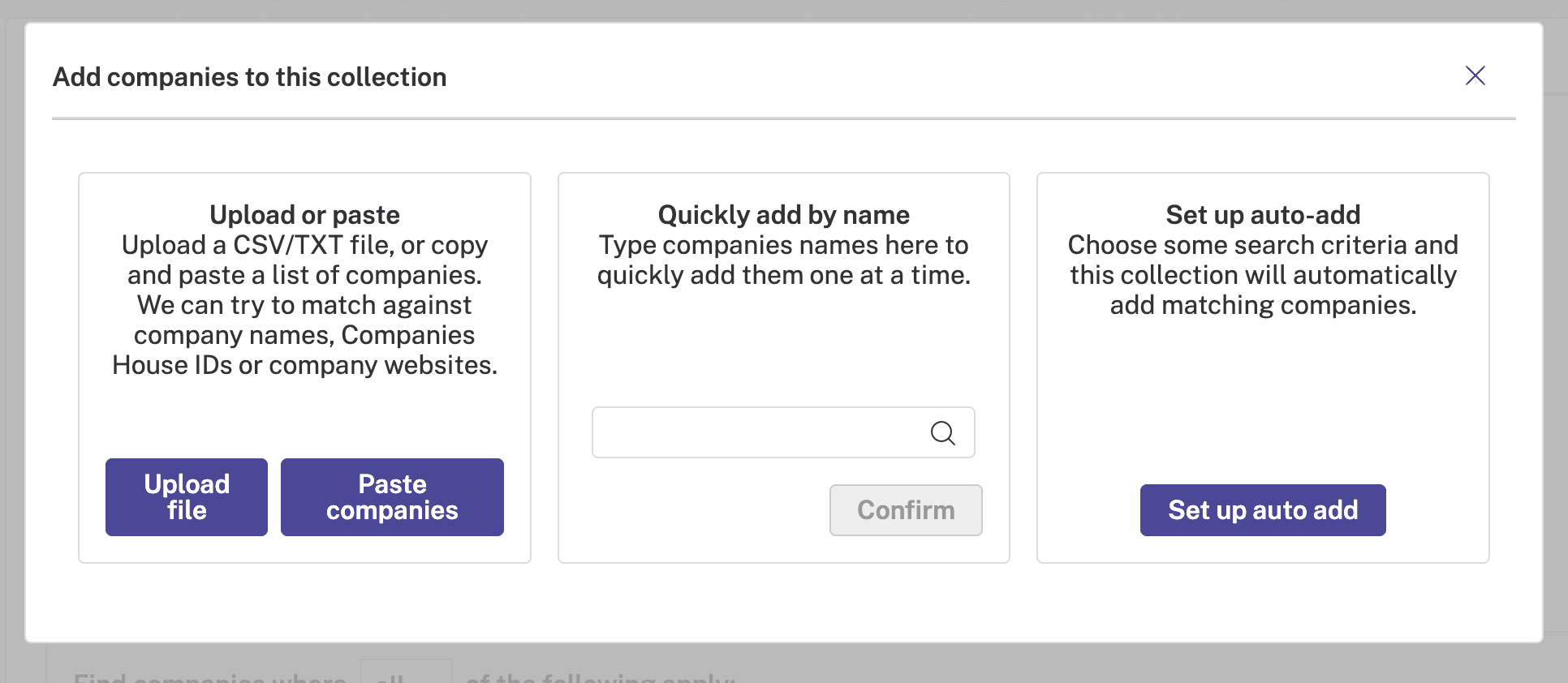Click the dimmed 'Find companies where' text
The image size is (1568, 683).
(209, 677)
